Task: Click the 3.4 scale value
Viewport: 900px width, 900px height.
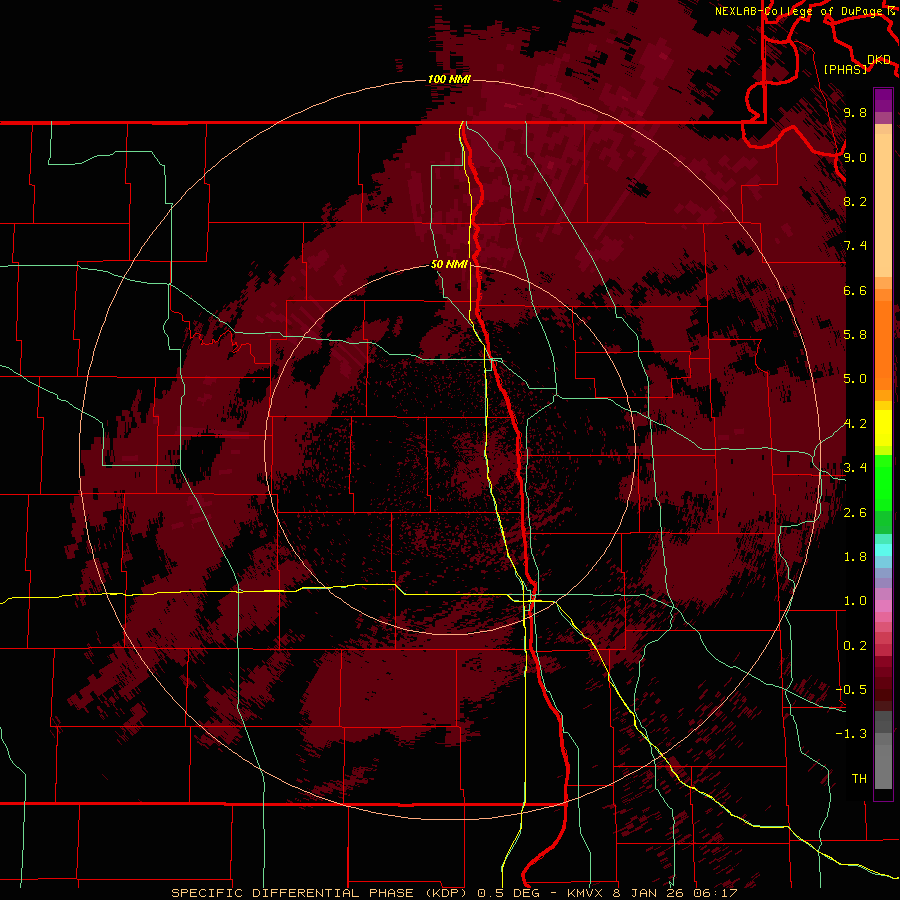Action: coord(855,468)
